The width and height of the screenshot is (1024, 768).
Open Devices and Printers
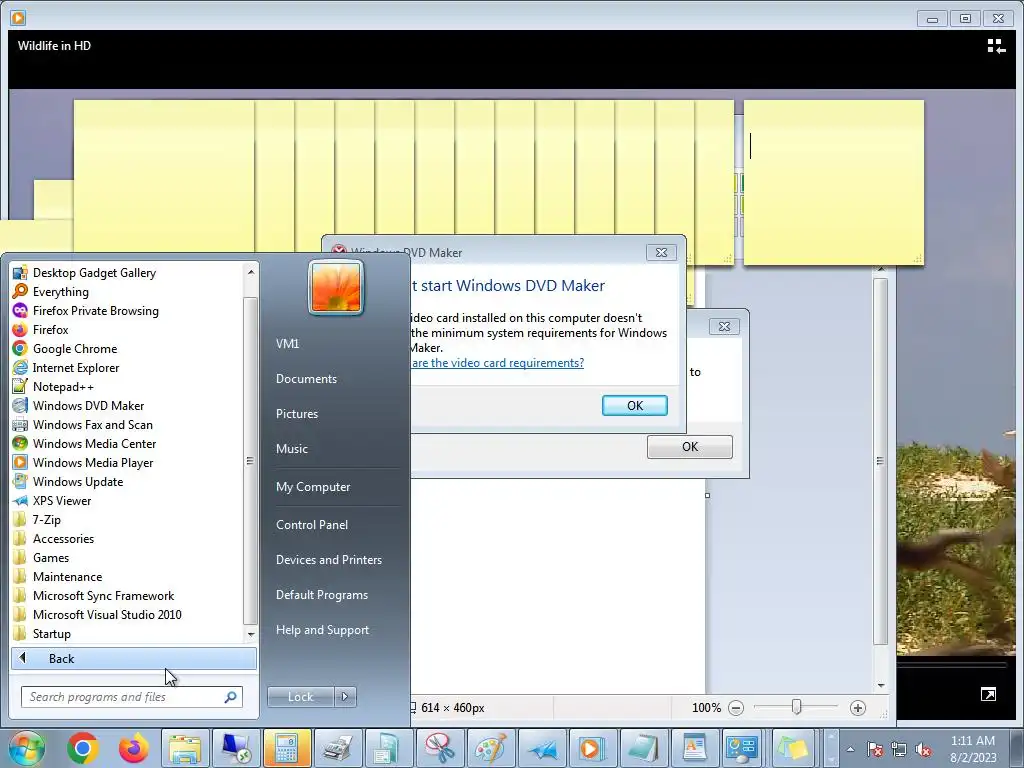click(x=328, y=560)
